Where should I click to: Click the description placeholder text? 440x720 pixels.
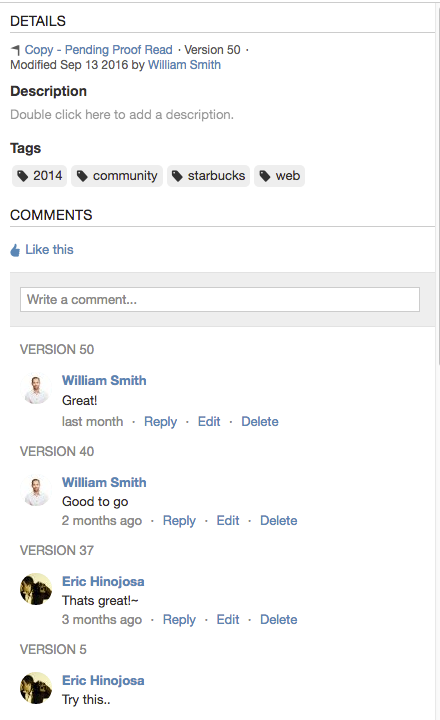[x=122, y=115]
